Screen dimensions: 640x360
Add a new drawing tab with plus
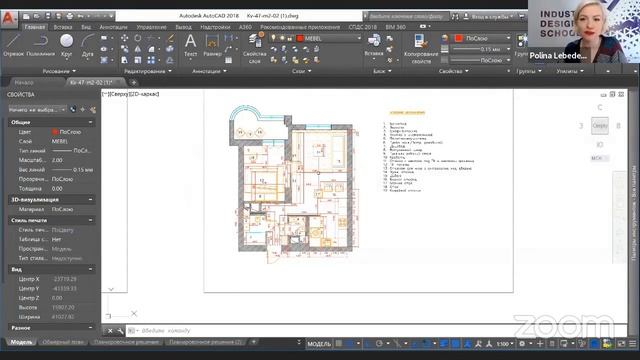(x=133, y=82)
